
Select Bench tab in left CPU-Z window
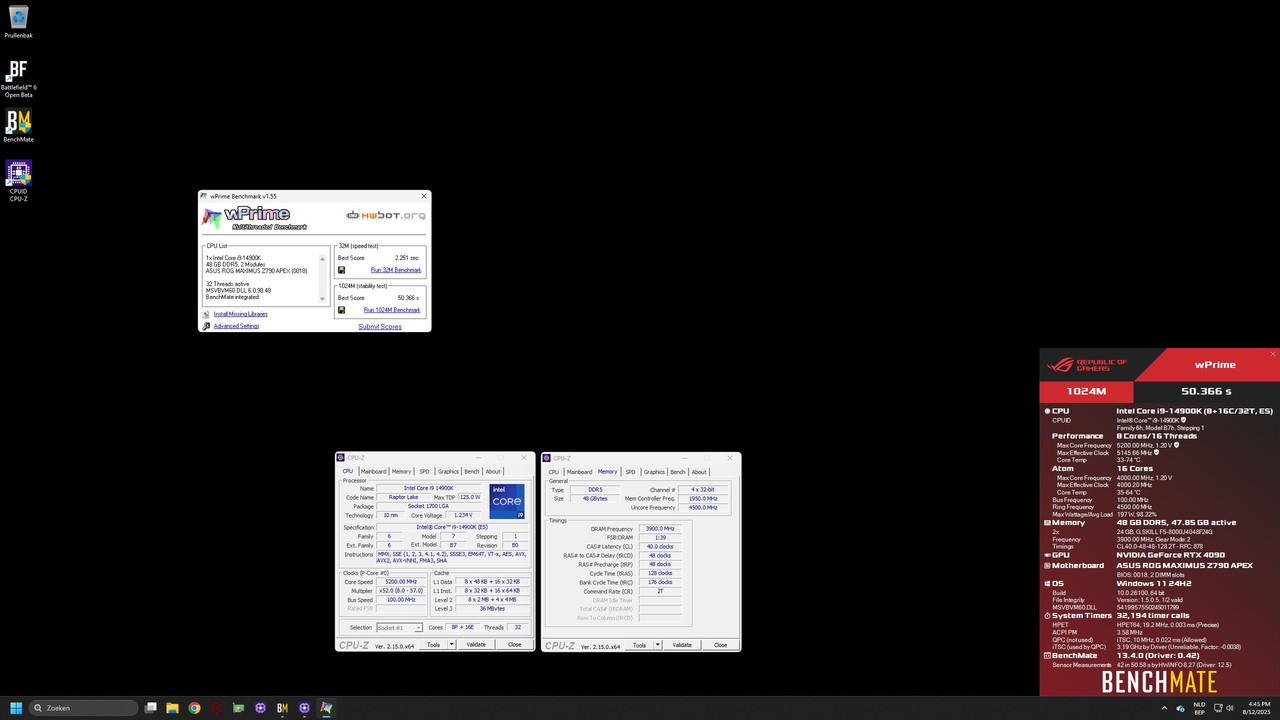(x=472, y=471)
